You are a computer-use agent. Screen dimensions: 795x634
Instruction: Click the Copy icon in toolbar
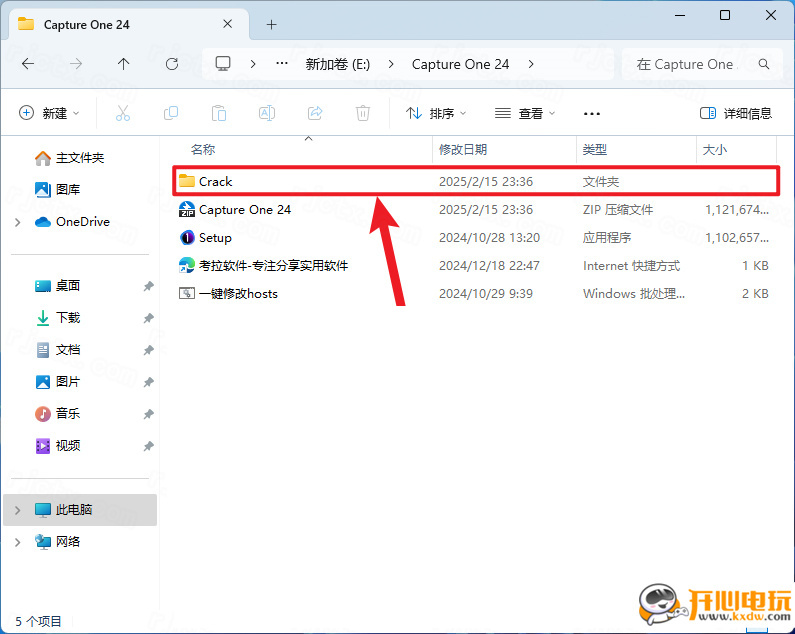click(171, 113)
